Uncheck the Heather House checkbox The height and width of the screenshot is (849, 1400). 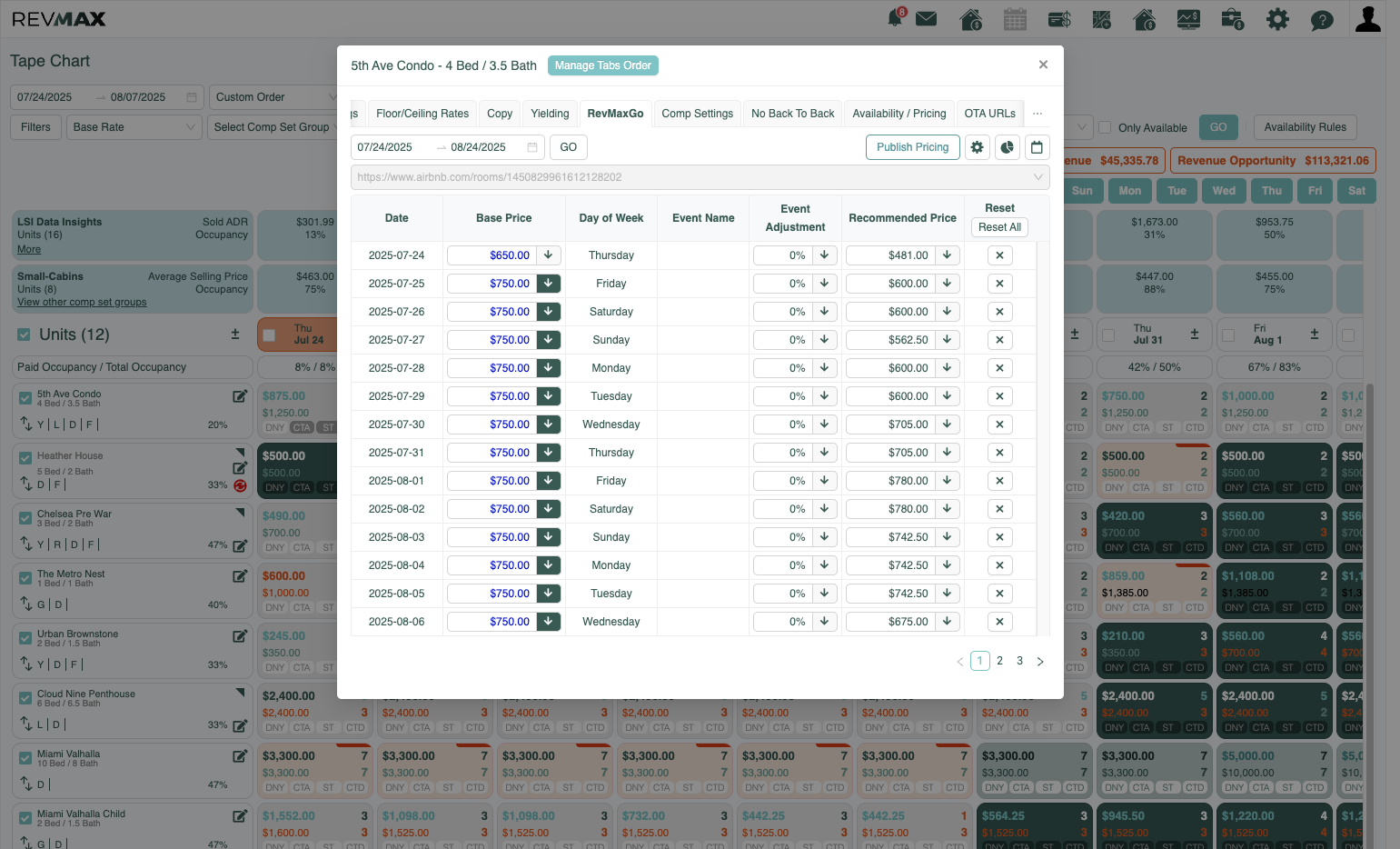coord(25,458)
